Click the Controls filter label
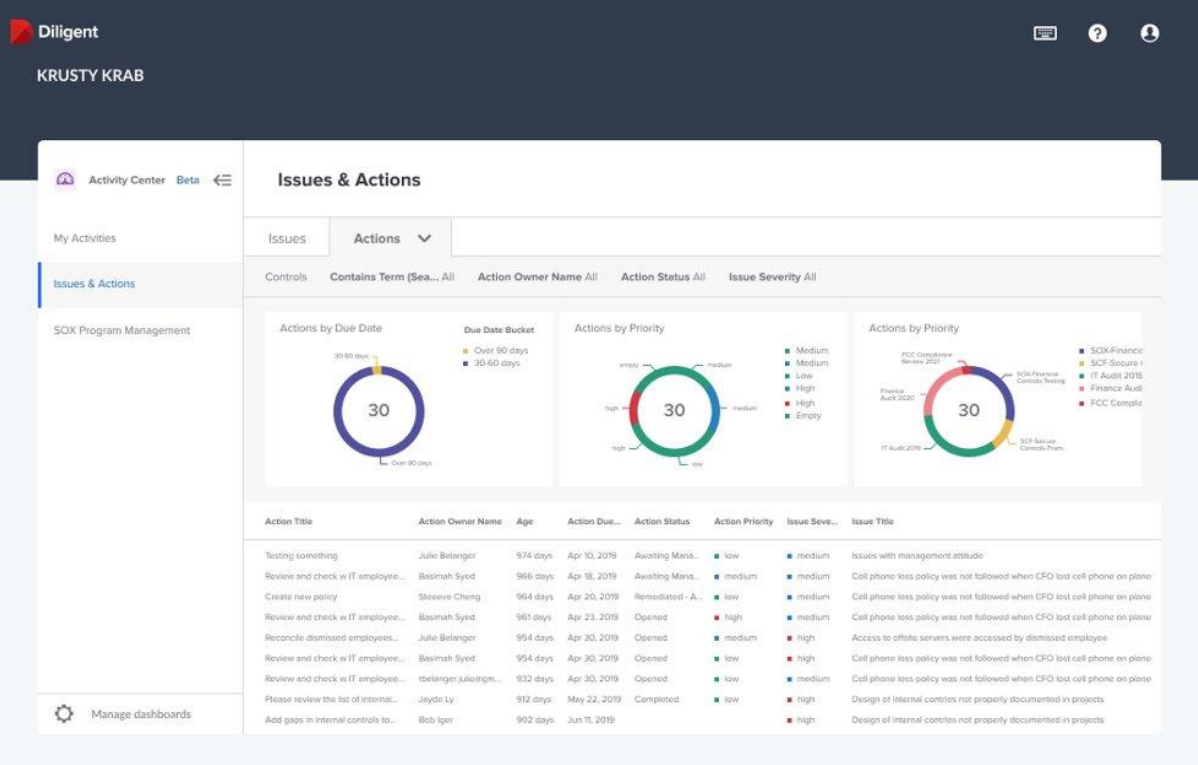1198x765 pixels. click(x=285, y=277)
